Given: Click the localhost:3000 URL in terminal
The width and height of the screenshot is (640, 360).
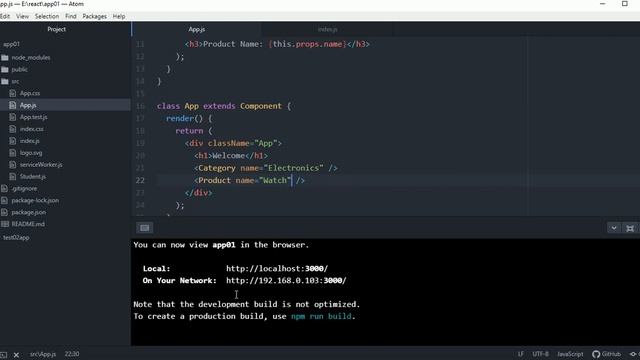Looking at the screenshot, I should pyautogui.click(x=277, y=269).
